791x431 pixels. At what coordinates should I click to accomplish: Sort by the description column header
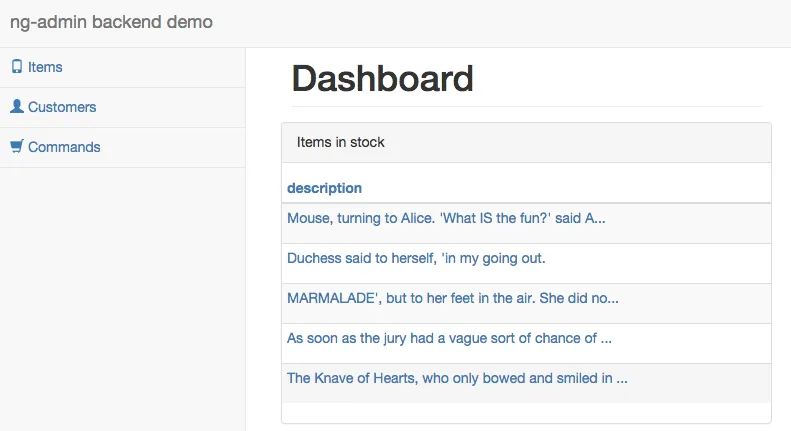(324, 188)
